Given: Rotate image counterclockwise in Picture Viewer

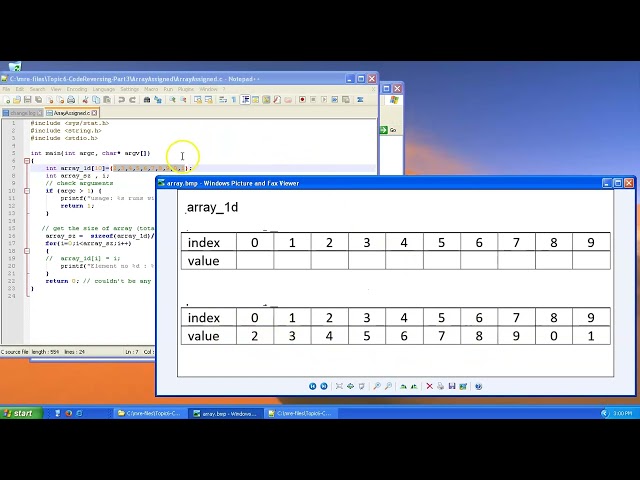Looking at the screenshot, I should pos(414,386).
